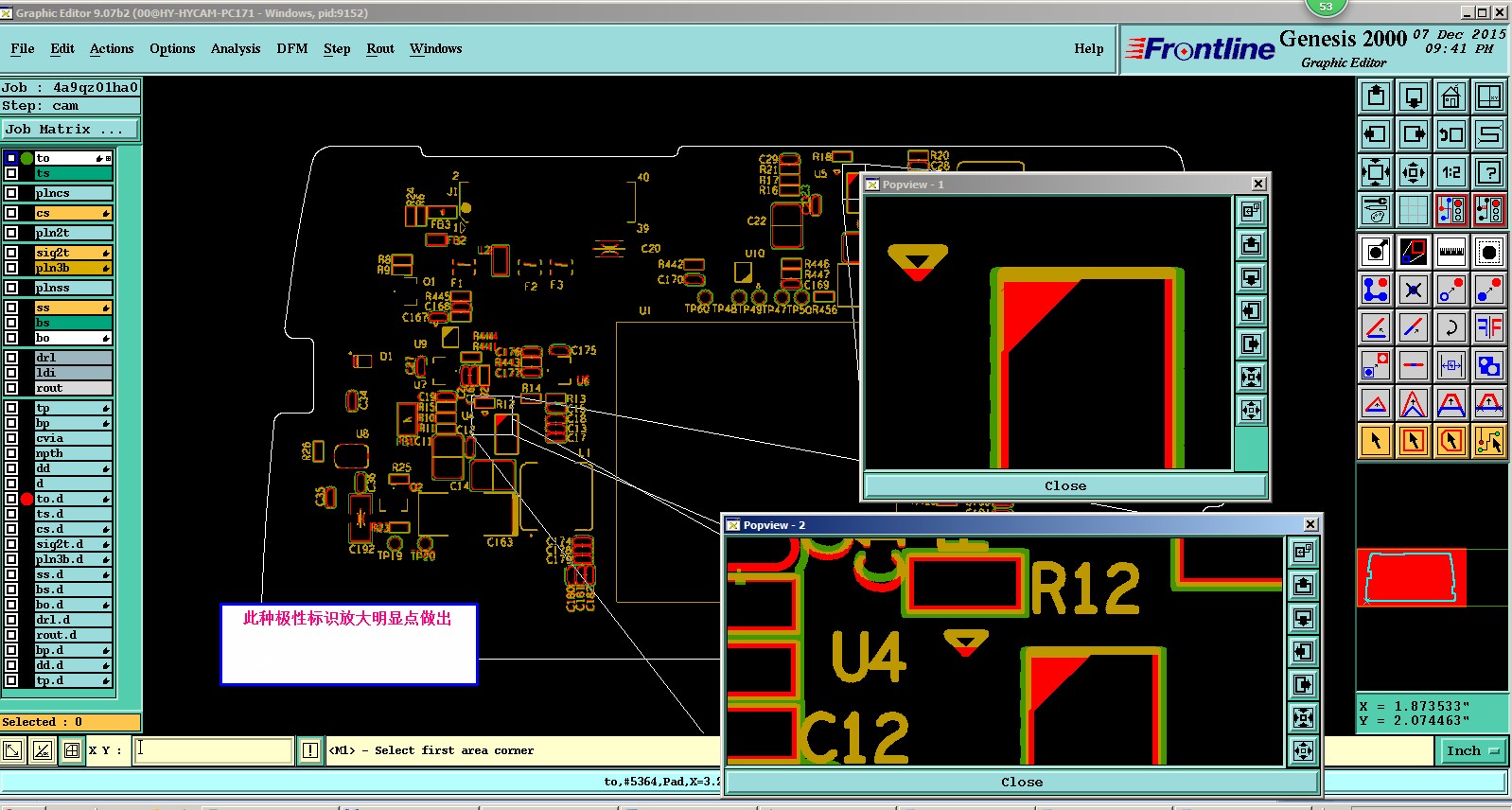Click the 1:2 zoom scale icon
The image size is (1512, 810).
tap(1451, 172)
